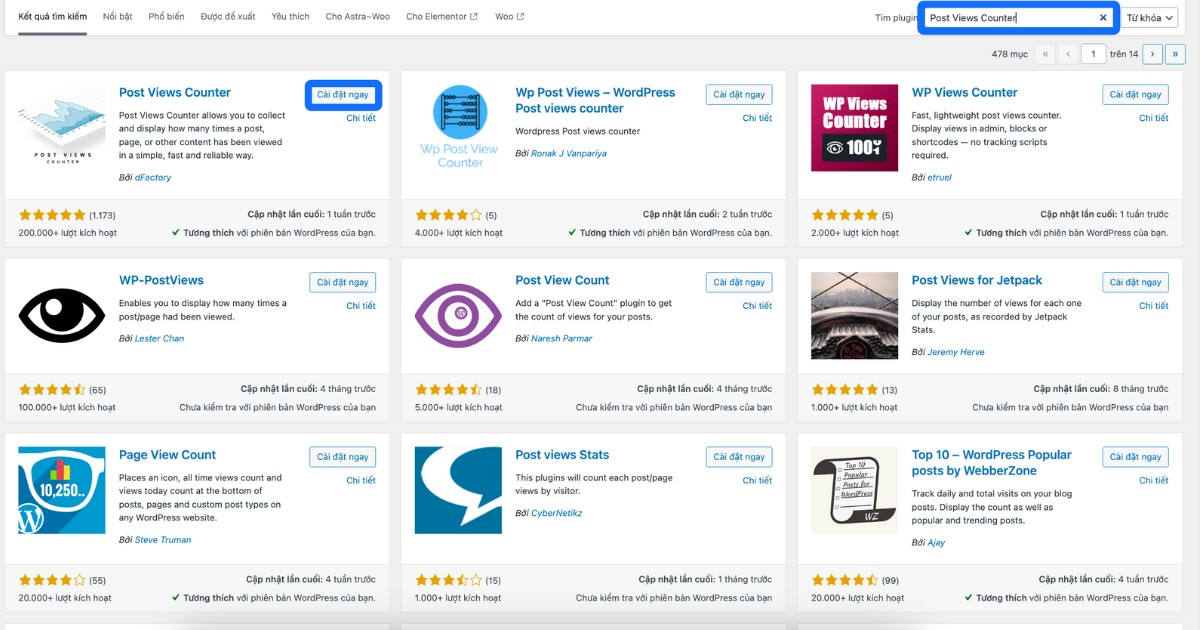Open the WP Views Counter title link
This screenshot has width=1200, height=630.
[965, 93]
